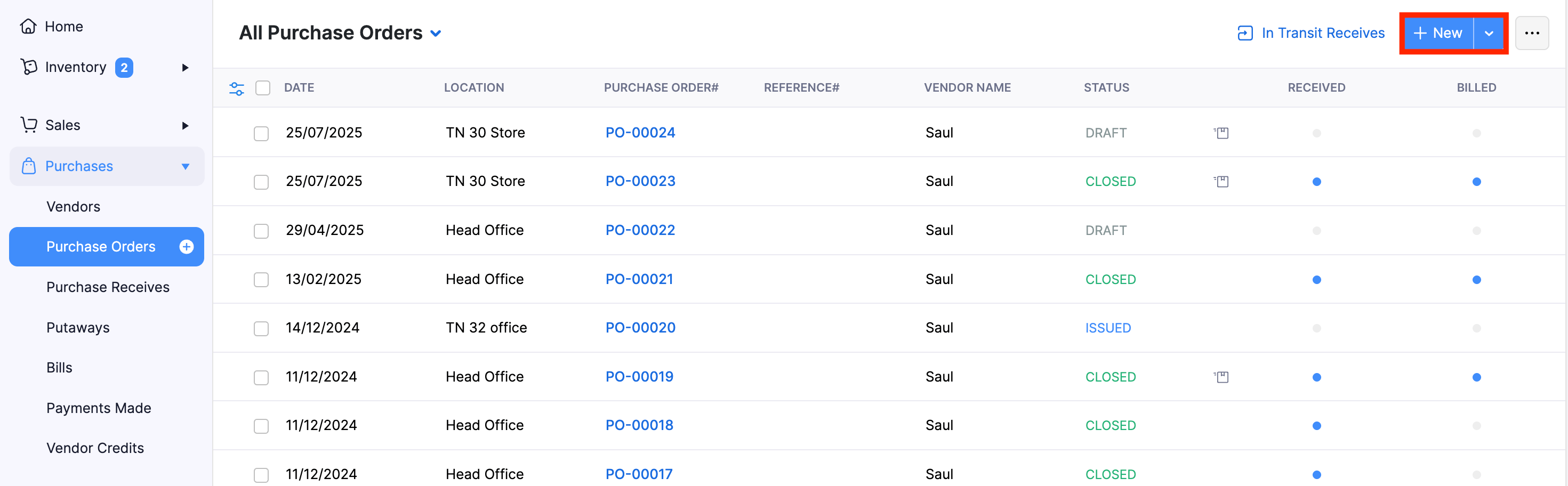This screenshot has height=486, width=1568.
Task: Sort by the DATE column header
Action: [299, 87]
